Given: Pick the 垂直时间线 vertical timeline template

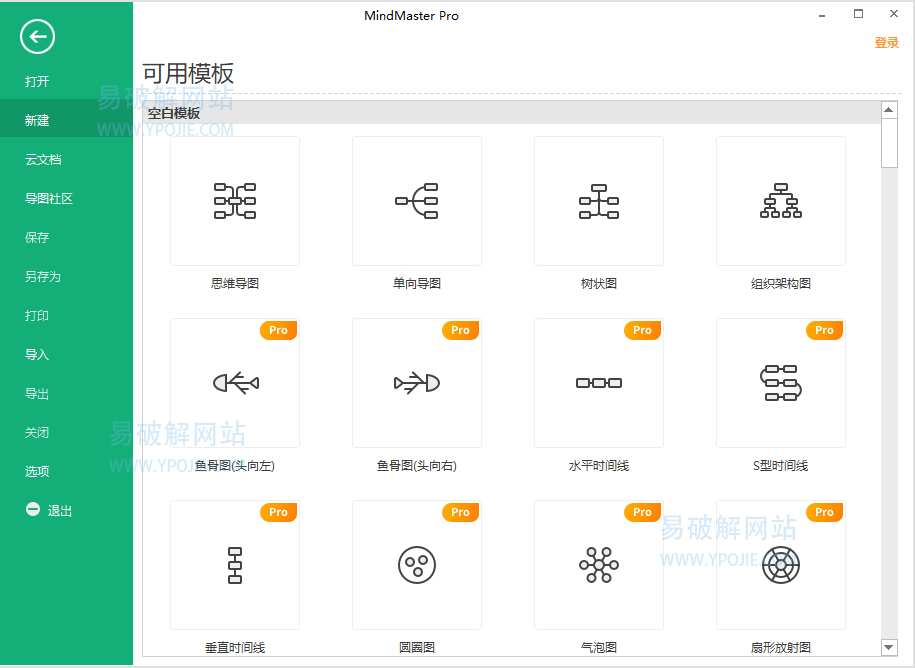Looking at the screenshot, I should (235, 565).
